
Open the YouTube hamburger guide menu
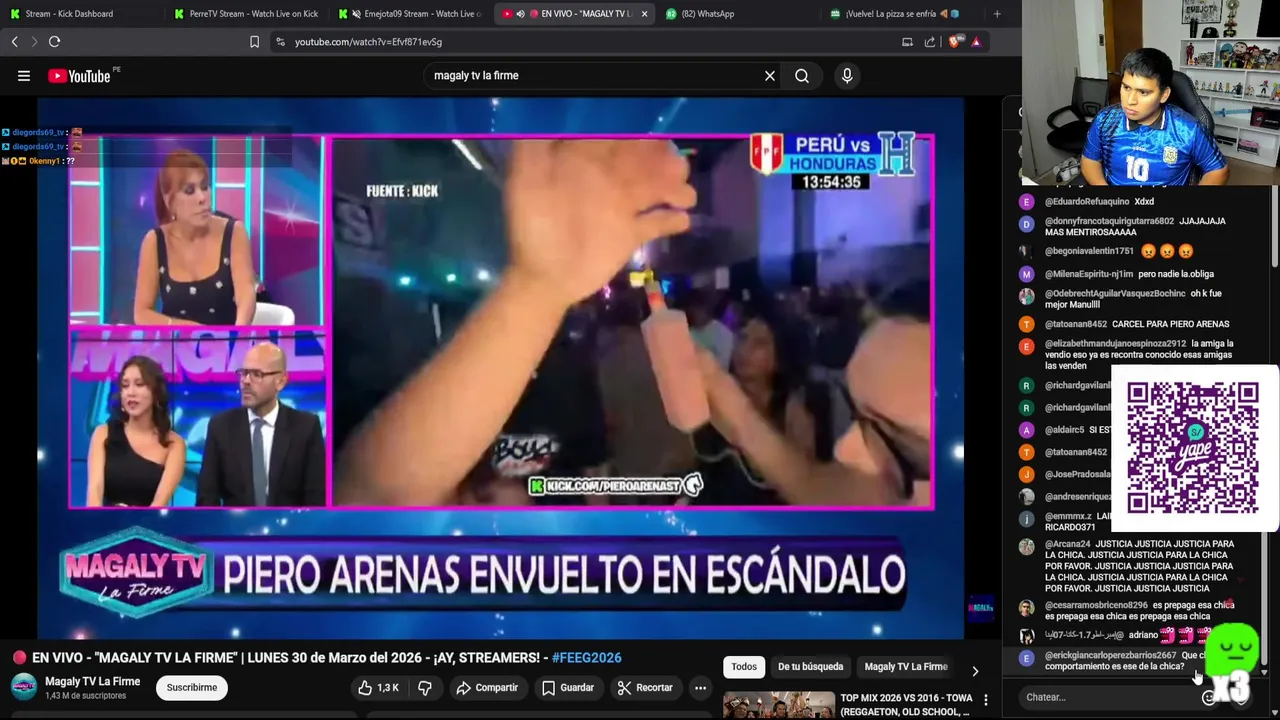(x=24, y=76)
